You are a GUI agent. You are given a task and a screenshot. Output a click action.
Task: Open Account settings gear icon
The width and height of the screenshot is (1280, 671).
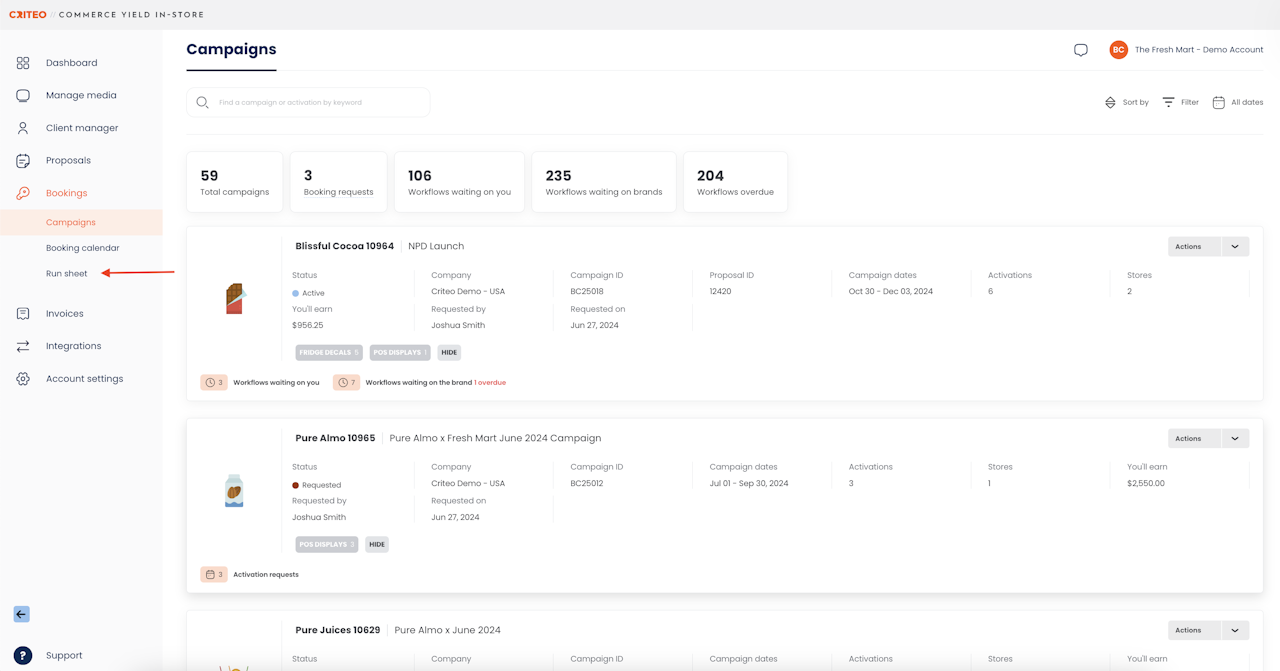23,379
